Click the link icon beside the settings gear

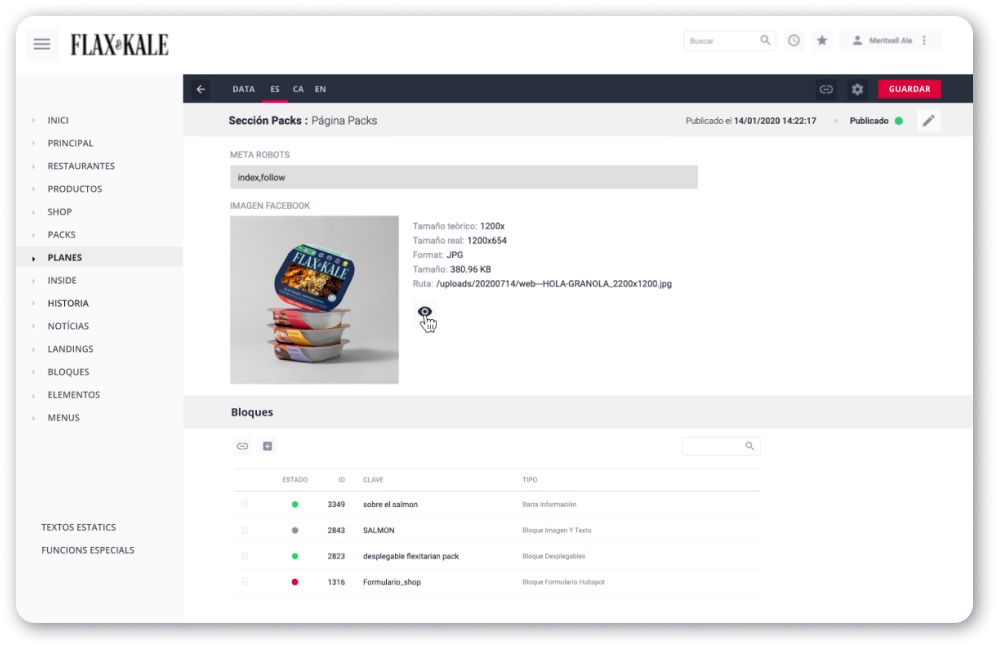(x=826, y=89)
